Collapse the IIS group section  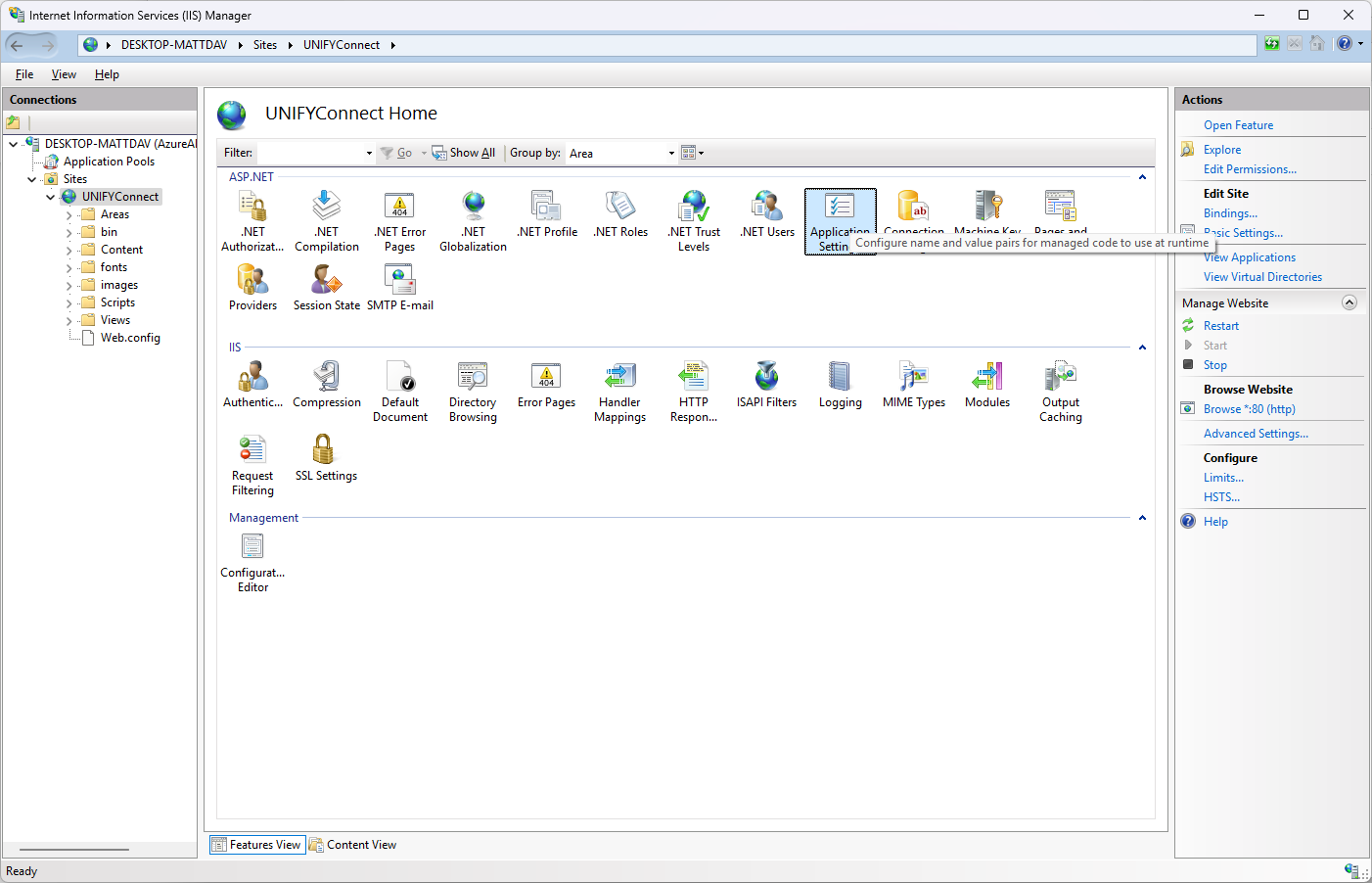[x=1142, y=348]
